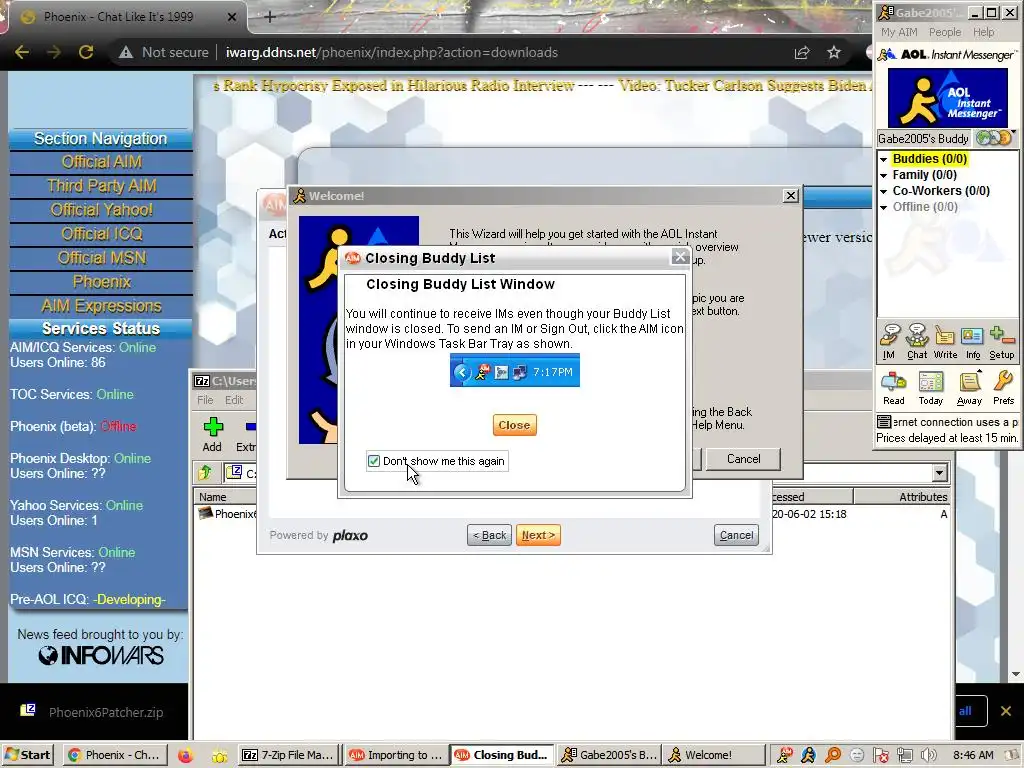The image size is (1024, 768).
Task: Open File menu in 7-Zip
Action: coord(205,400)
